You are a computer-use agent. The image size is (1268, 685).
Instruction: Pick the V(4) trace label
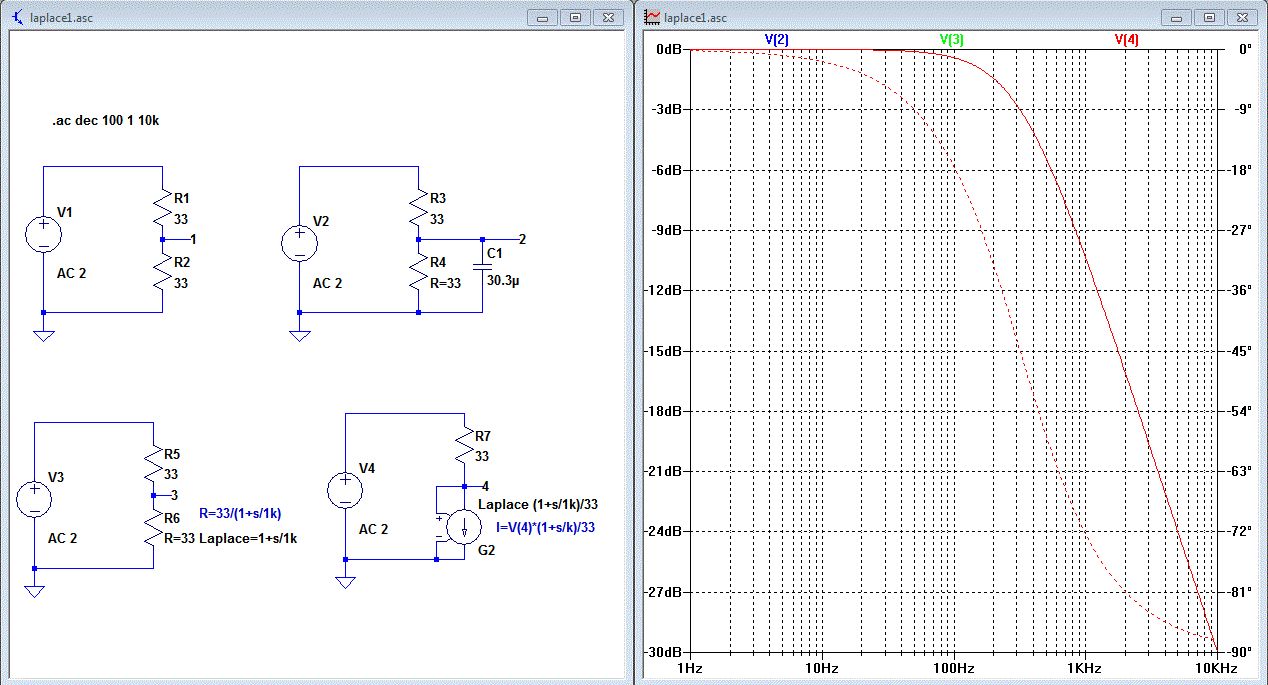pos(1126,39)
